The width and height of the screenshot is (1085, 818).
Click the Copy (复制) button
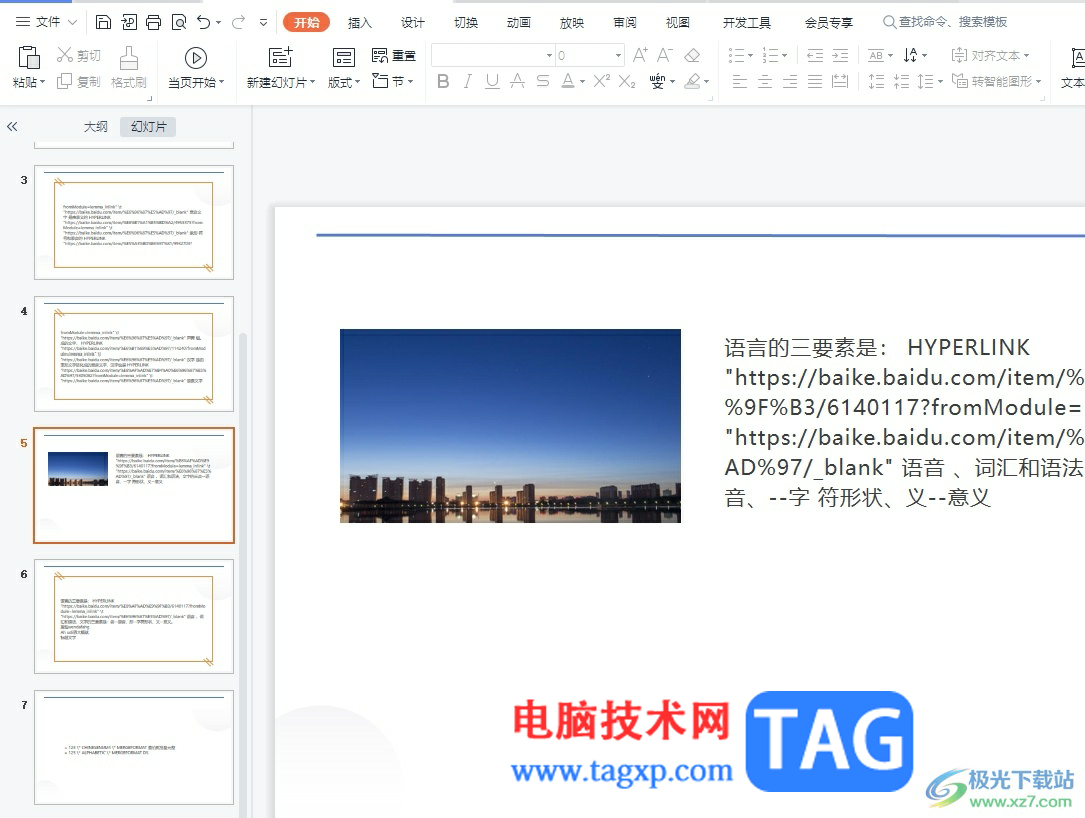79,82
